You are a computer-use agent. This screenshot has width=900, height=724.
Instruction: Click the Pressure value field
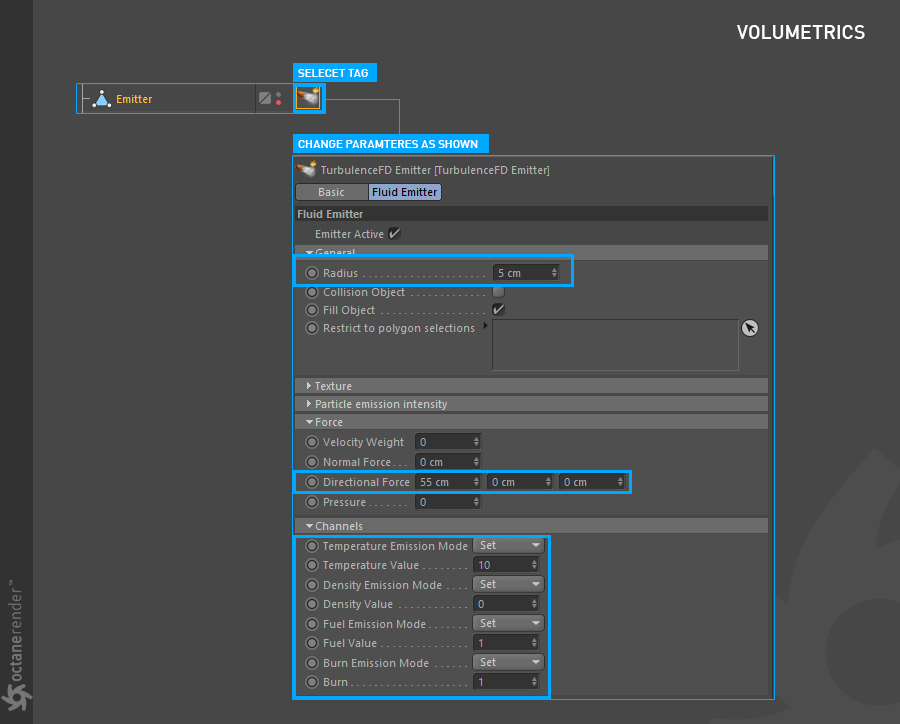click(x=448, y=502)
